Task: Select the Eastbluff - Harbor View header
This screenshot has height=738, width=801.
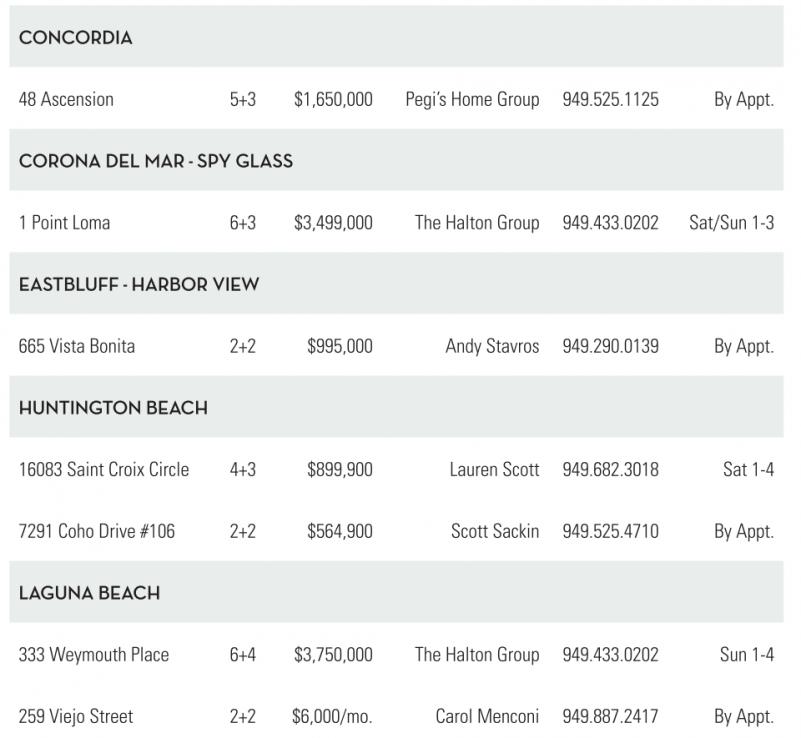Action: pyautogui.click(x=139, y=285)
